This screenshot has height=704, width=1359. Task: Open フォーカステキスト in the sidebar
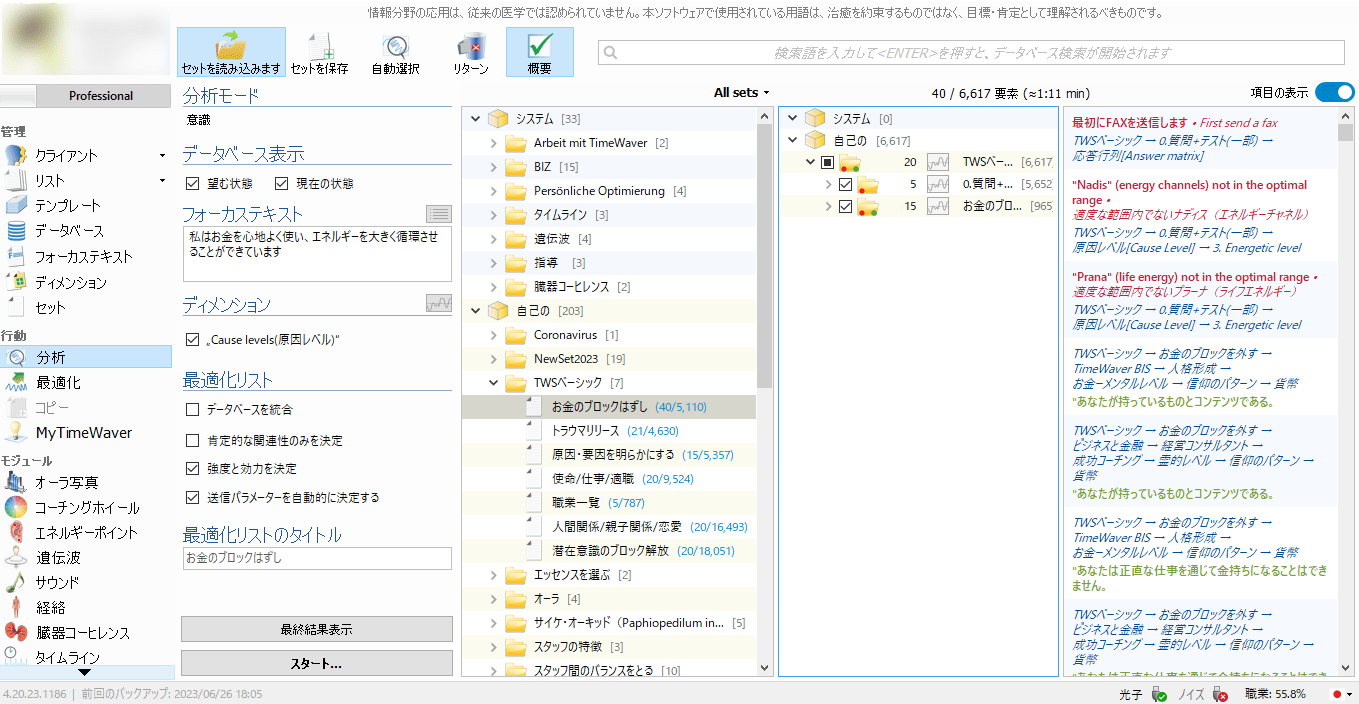click(84, 257)
